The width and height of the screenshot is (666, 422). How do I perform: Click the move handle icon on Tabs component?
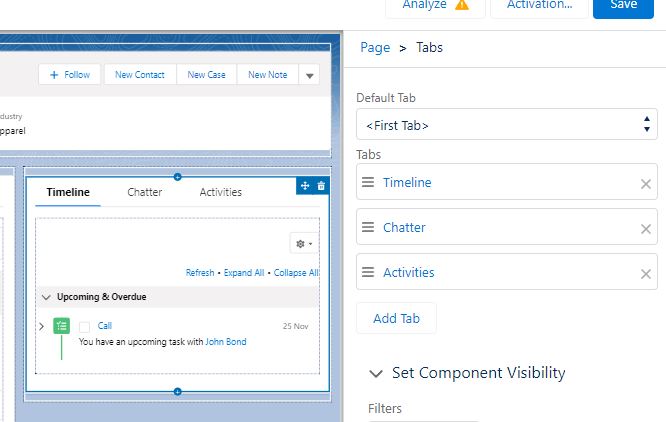305,186
